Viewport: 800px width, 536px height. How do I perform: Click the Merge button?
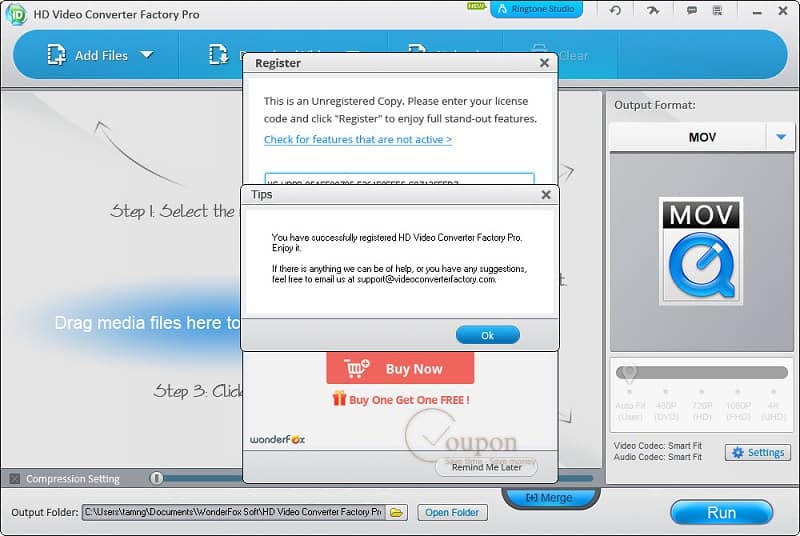click(550, 497)
